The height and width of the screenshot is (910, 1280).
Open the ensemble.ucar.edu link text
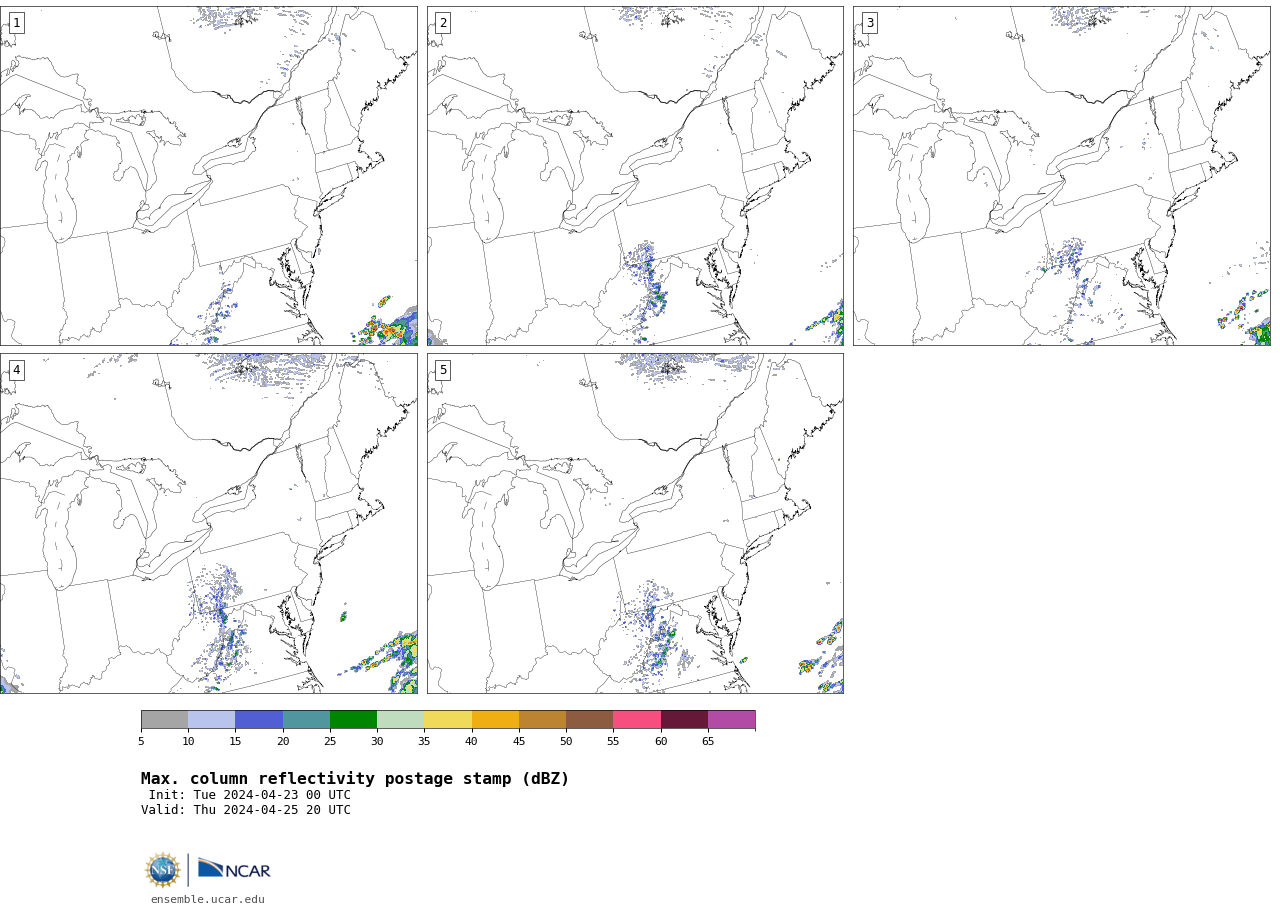pos(208,899)
